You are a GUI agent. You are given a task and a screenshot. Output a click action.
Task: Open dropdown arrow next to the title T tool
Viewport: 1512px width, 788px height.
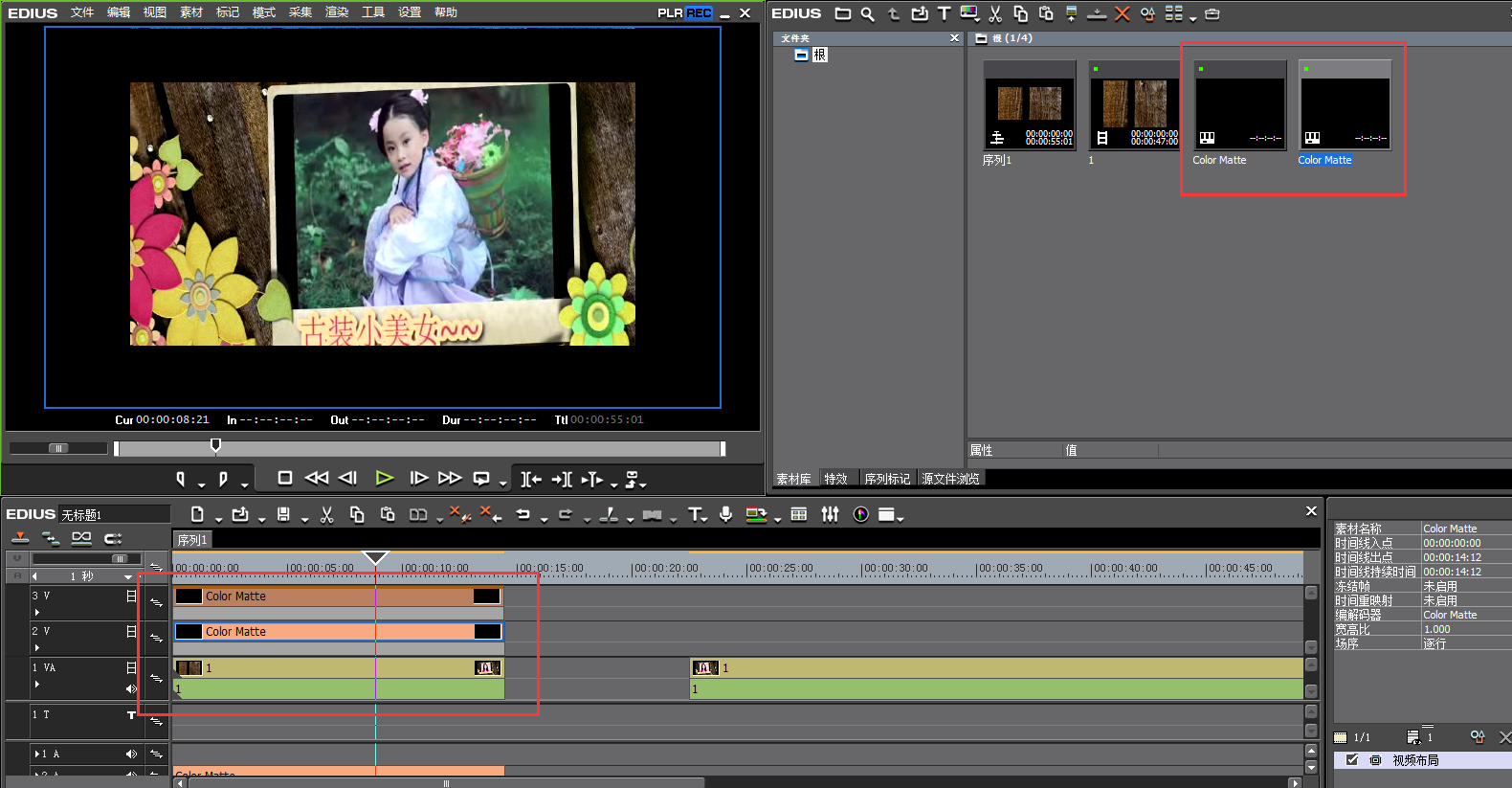click(706, 519)
